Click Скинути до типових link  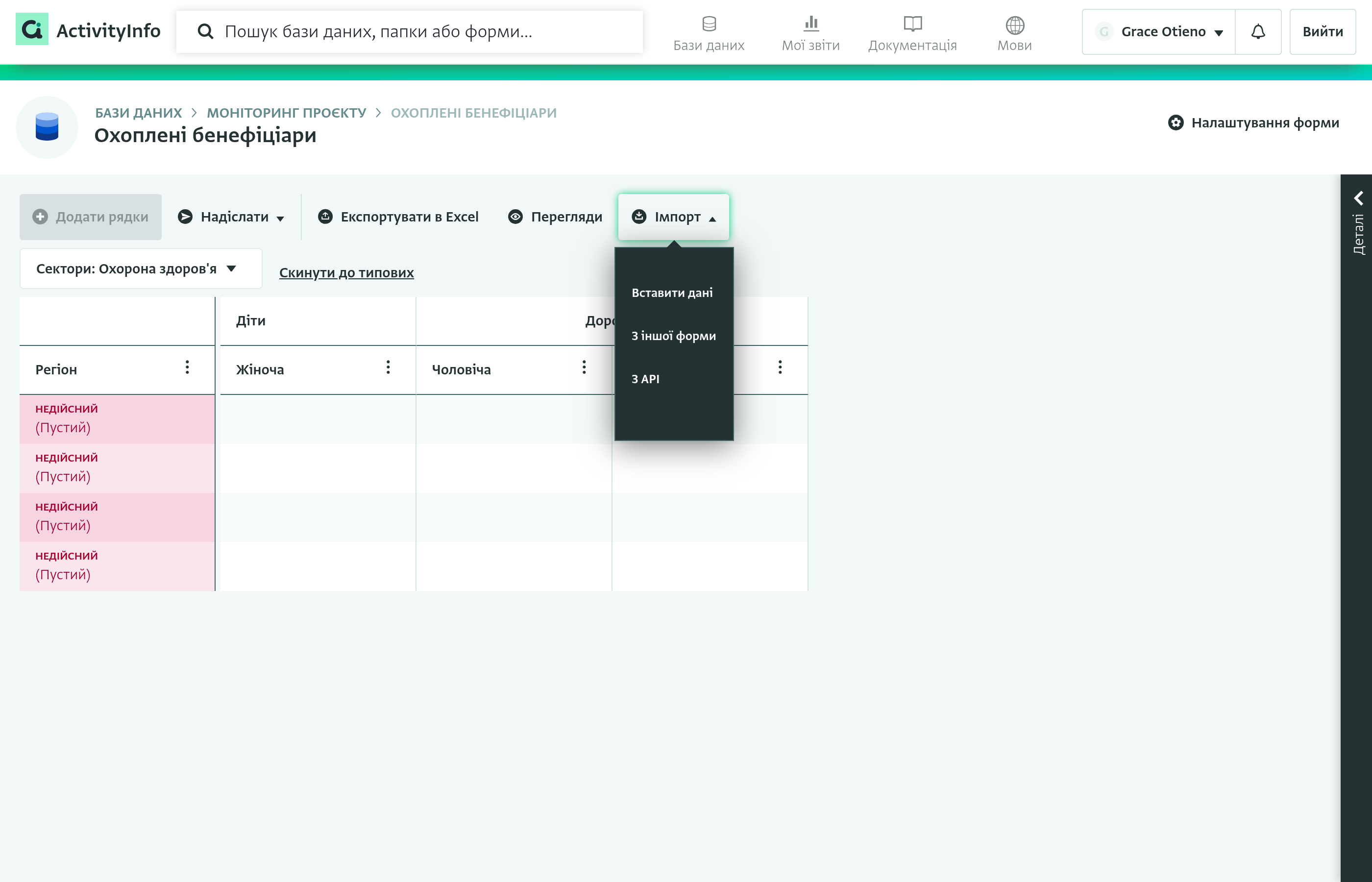(x=346, y=272)
